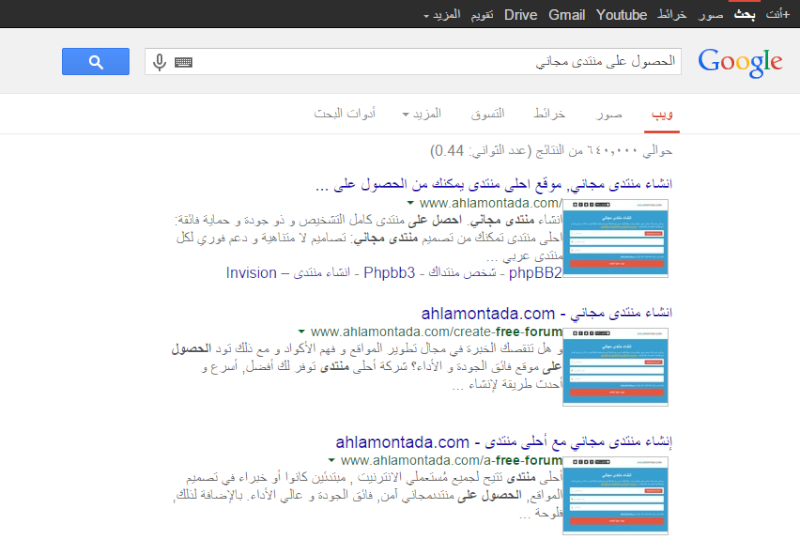Image resolution: width=800 pixels, height=555 pixels.
Task: Click the Google logo
Action: click(x=740, y=63)
